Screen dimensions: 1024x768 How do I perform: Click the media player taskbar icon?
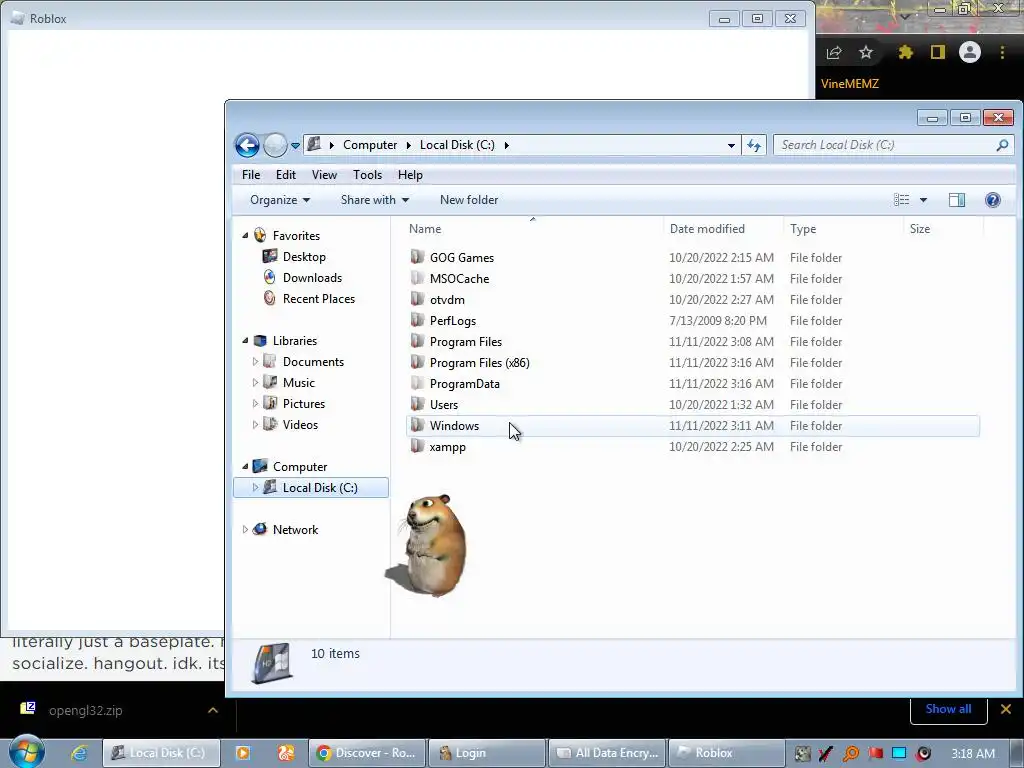pyautogui.click(x=242, y=753)
